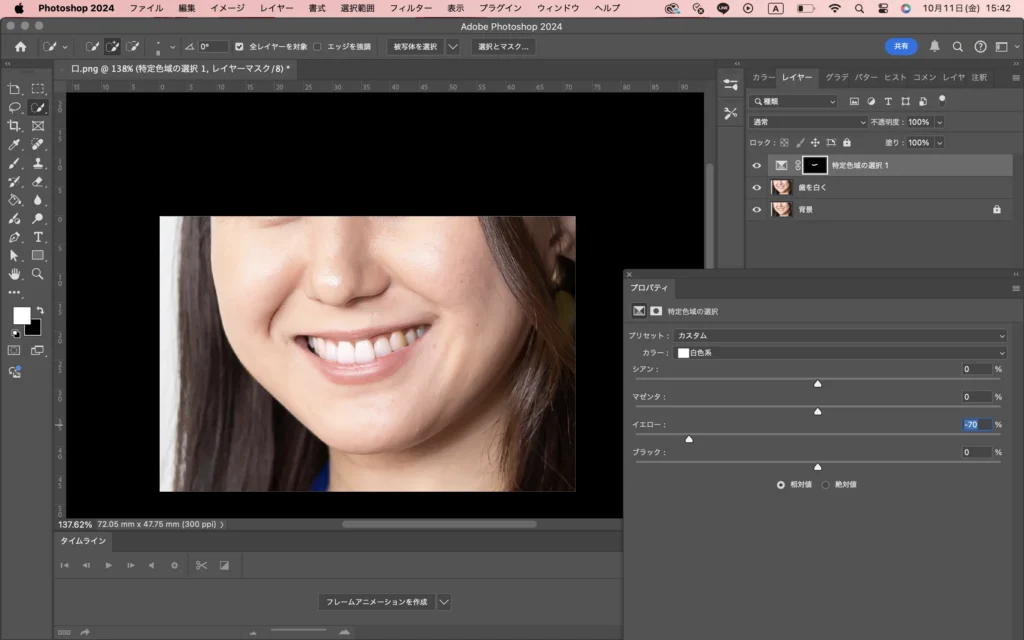
Task: Select the Eraser tool
Action: click(38, 182)
